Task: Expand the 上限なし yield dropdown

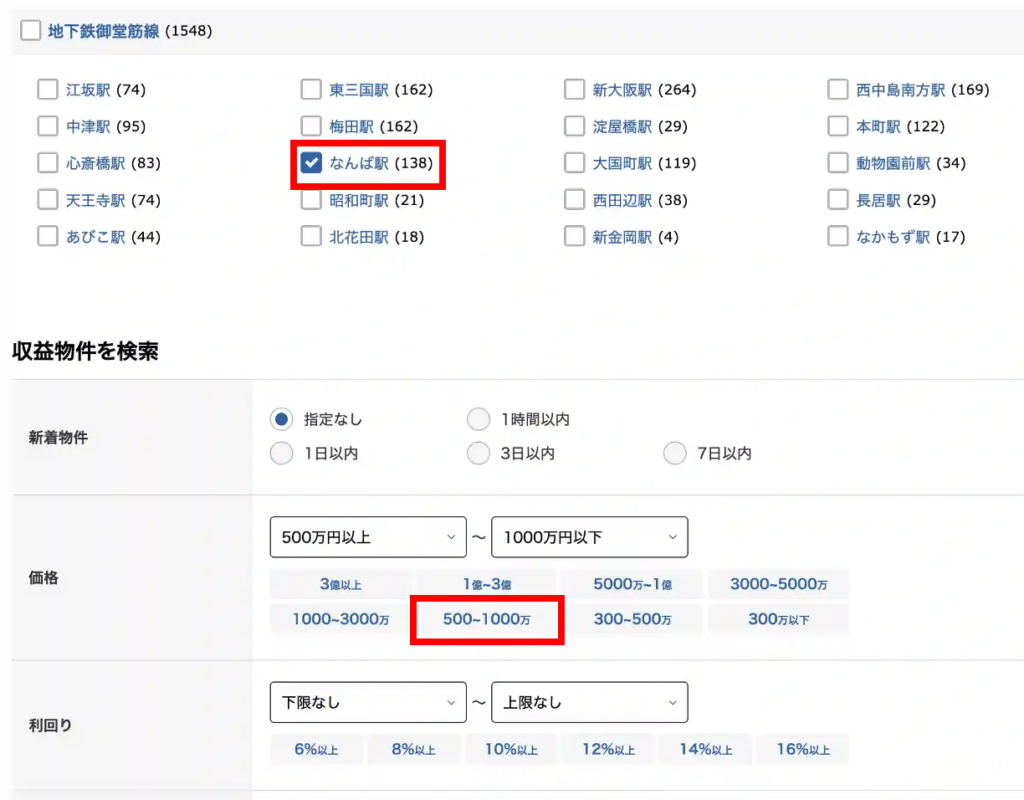Action: coord(589,702)
